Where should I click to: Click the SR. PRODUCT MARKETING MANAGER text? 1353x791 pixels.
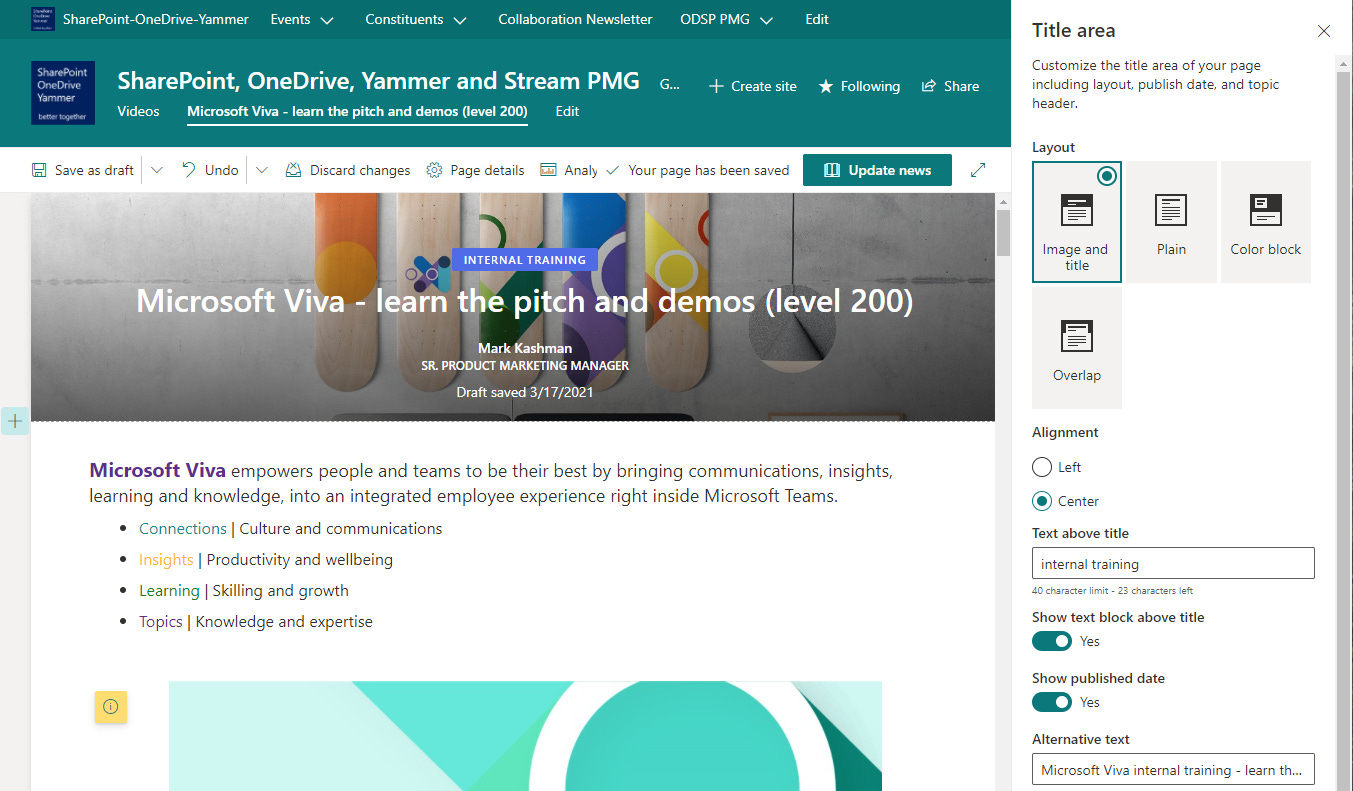pyautogui.click(x=525, y=366)
